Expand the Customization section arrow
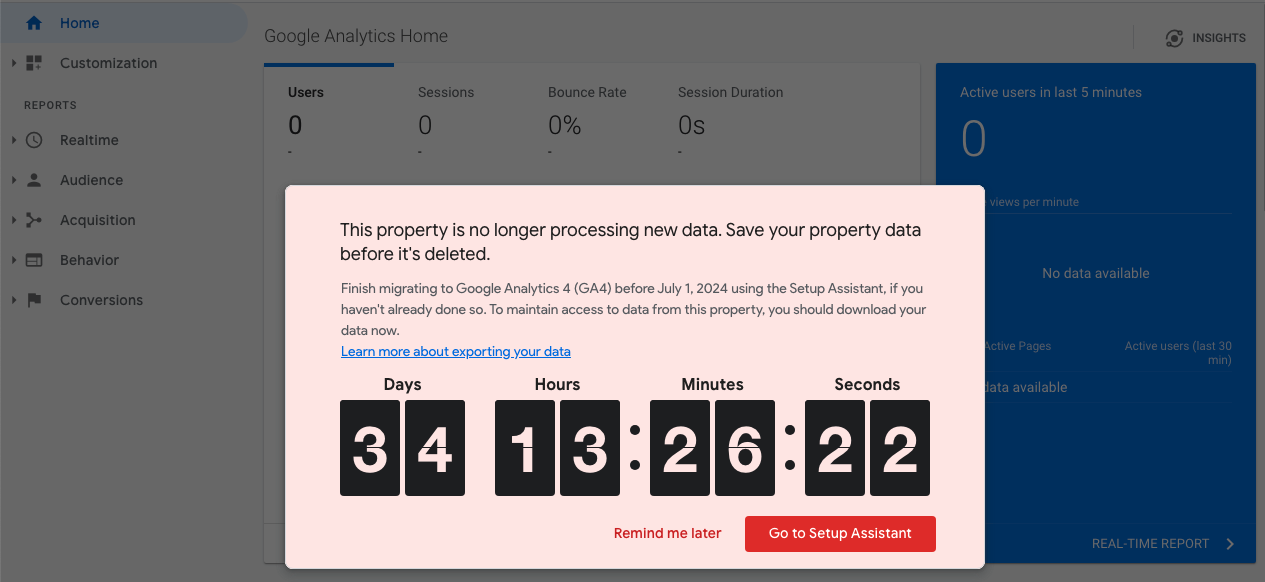 [x=14, y=63]
